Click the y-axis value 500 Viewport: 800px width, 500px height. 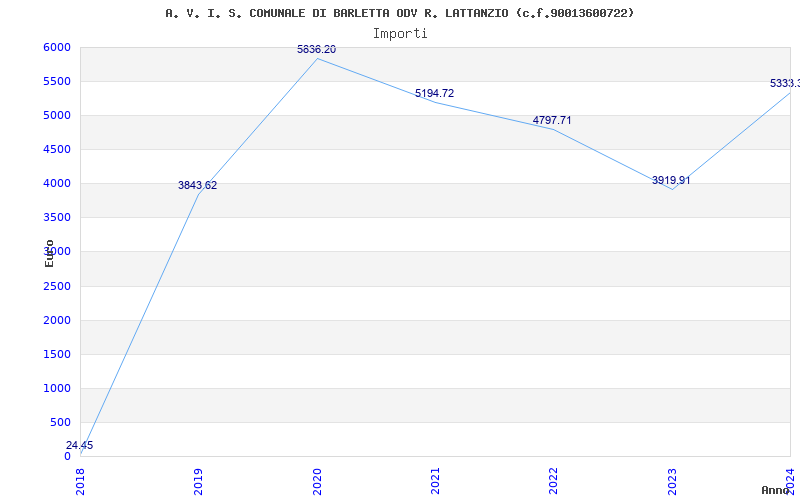[x=60, y=422]
